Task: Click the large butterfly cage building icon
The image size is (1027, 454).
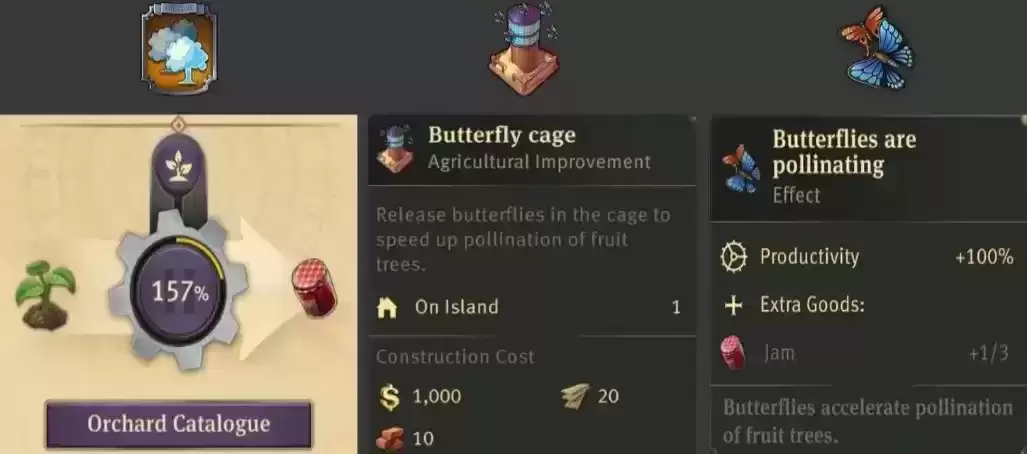Action: (523, 49)
